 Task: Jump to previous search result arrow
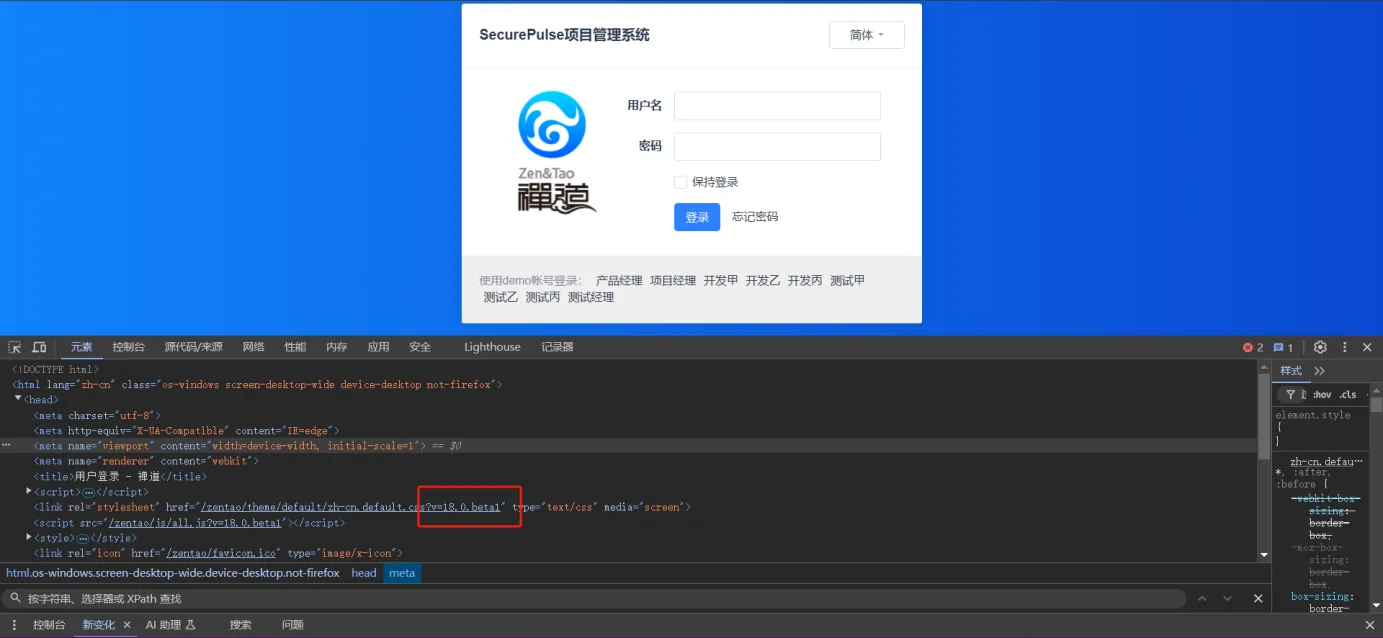point(1203,598)
